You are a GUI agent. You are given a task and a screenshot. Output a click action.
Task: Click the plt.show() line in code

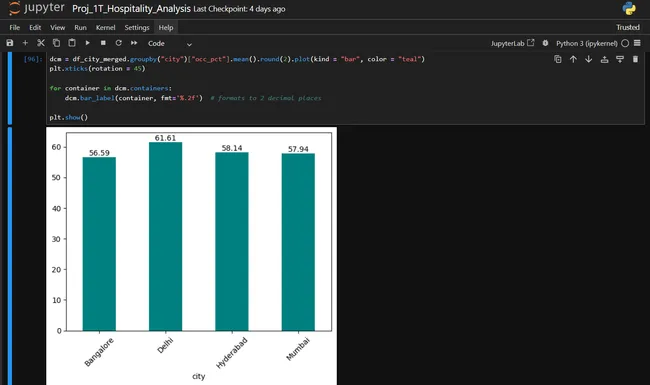click(x=68, y=117)
